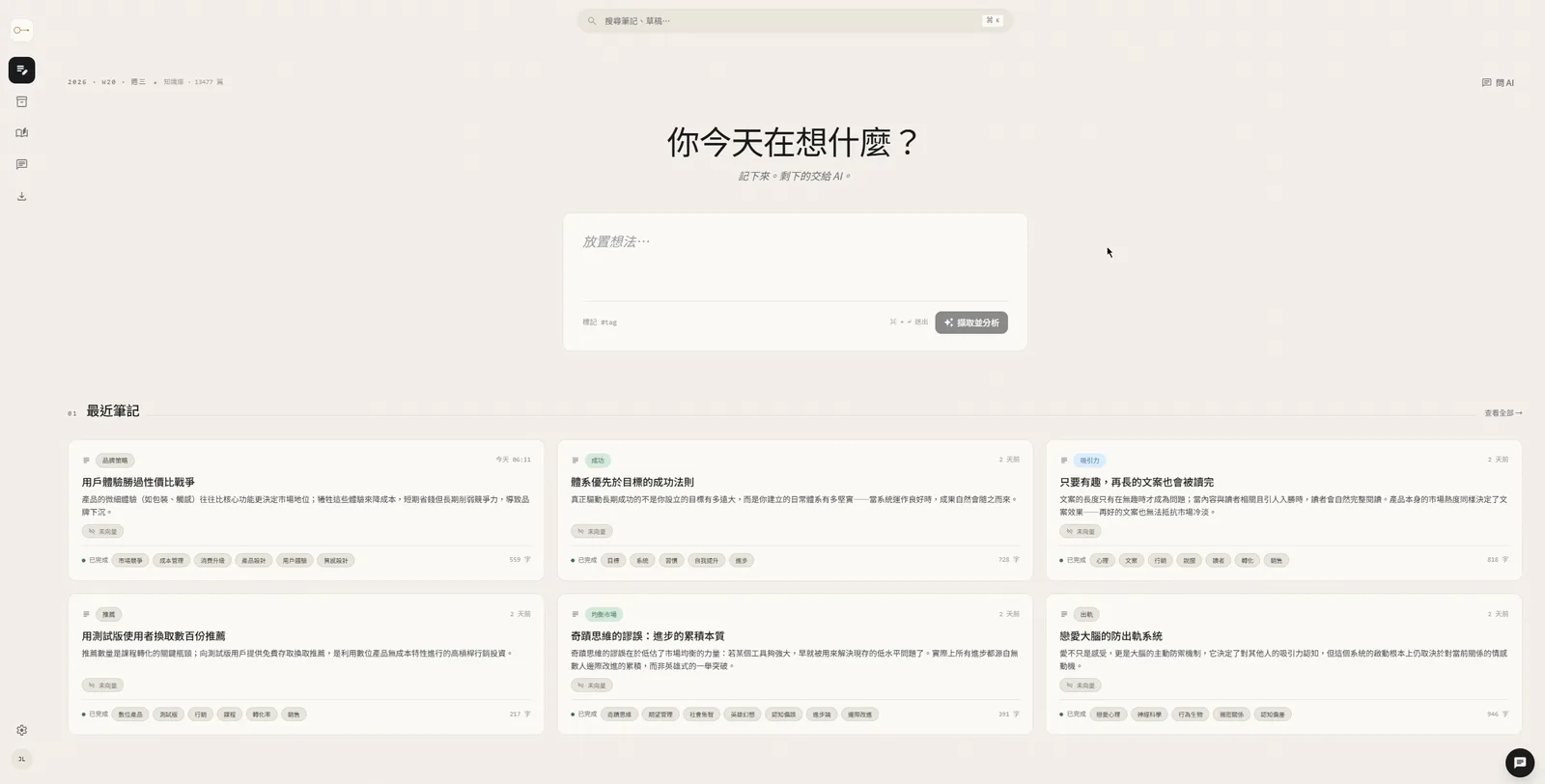Click the 讀者 tag chip
Image resolution: width=1545 pixels, height=784 pixels.
(1218, 561)
